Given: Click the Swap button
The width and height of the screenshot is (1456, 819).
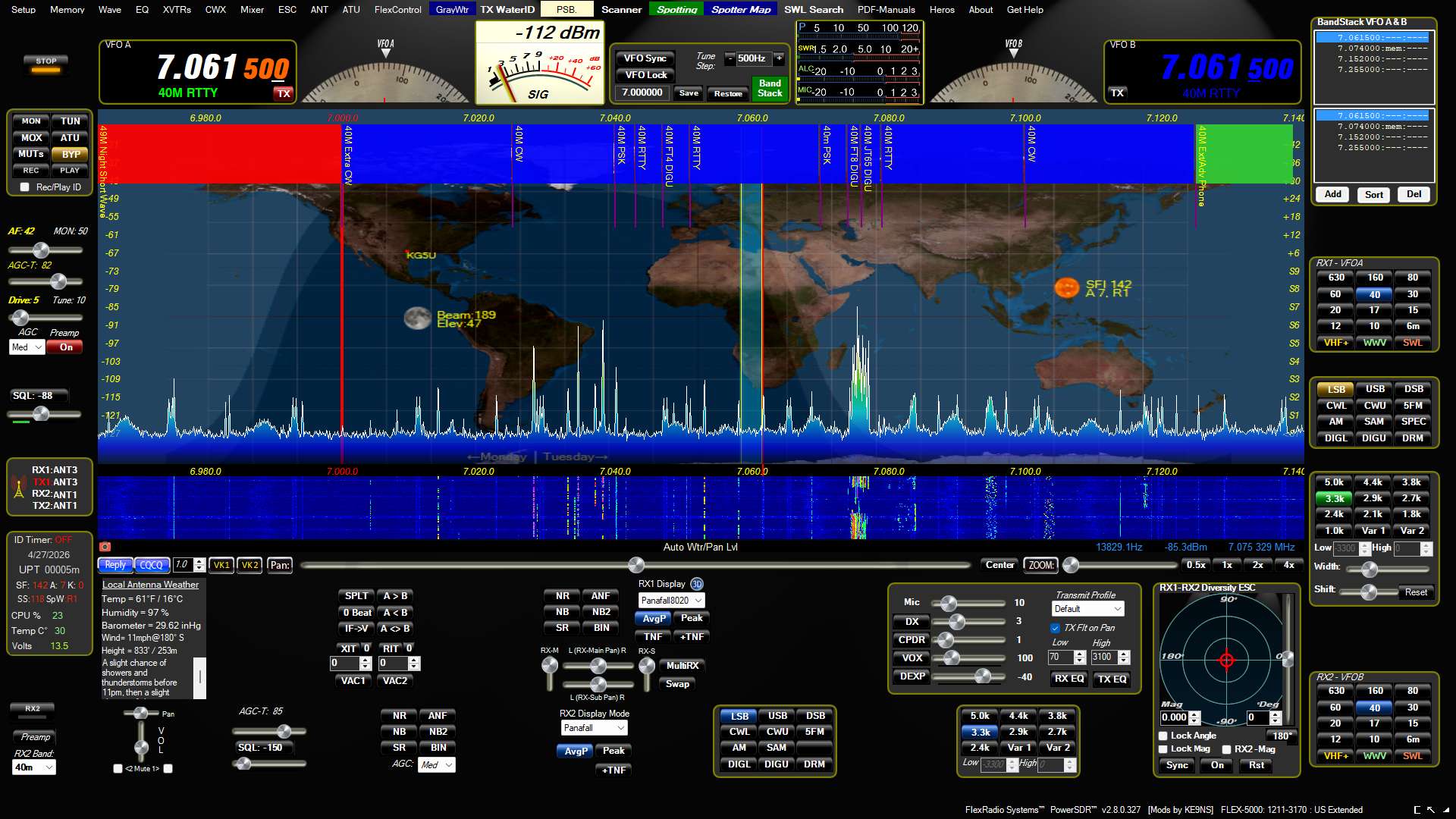Looking at the screenshot, I should [x=677, y=684].
